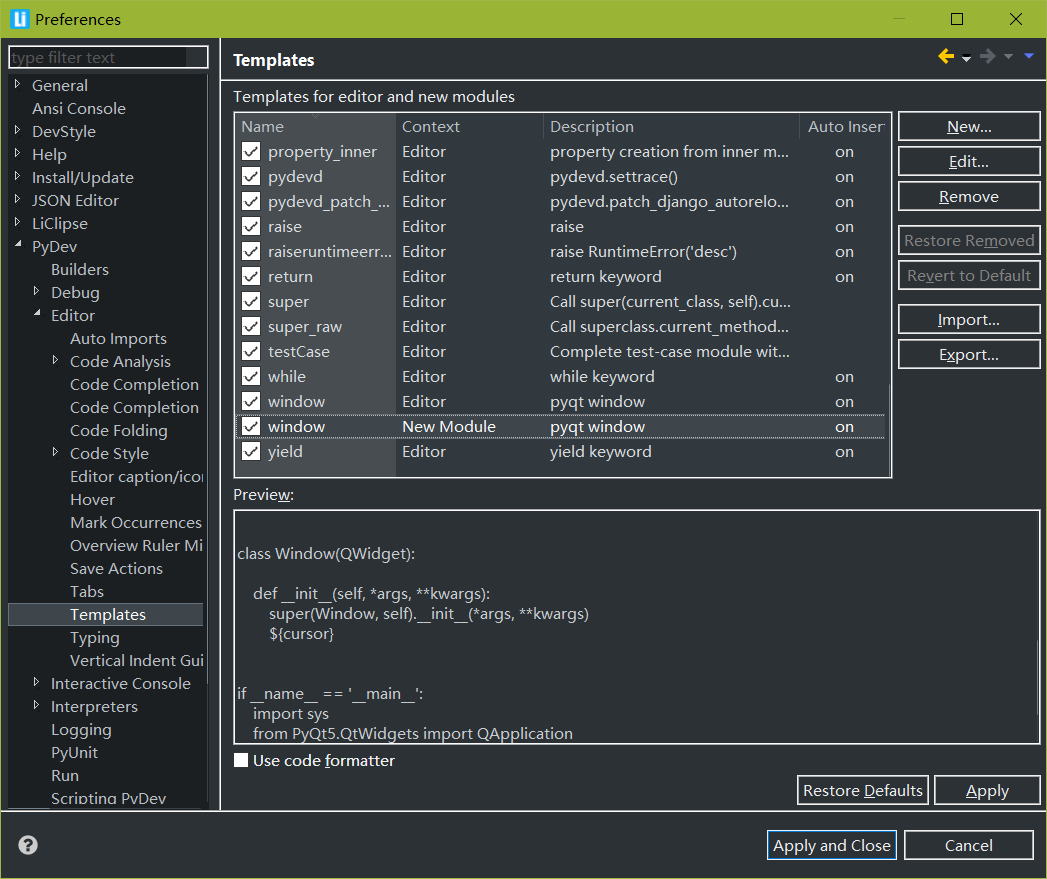Select the Templates tree item
1047x879 pixels.
(108, 614)
